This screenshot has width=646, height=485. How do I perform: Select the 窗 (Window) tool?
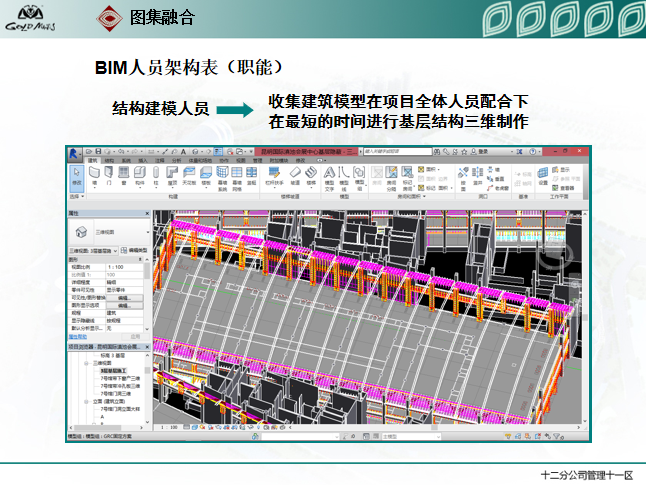pyautogui.click(x=124, y=177)
